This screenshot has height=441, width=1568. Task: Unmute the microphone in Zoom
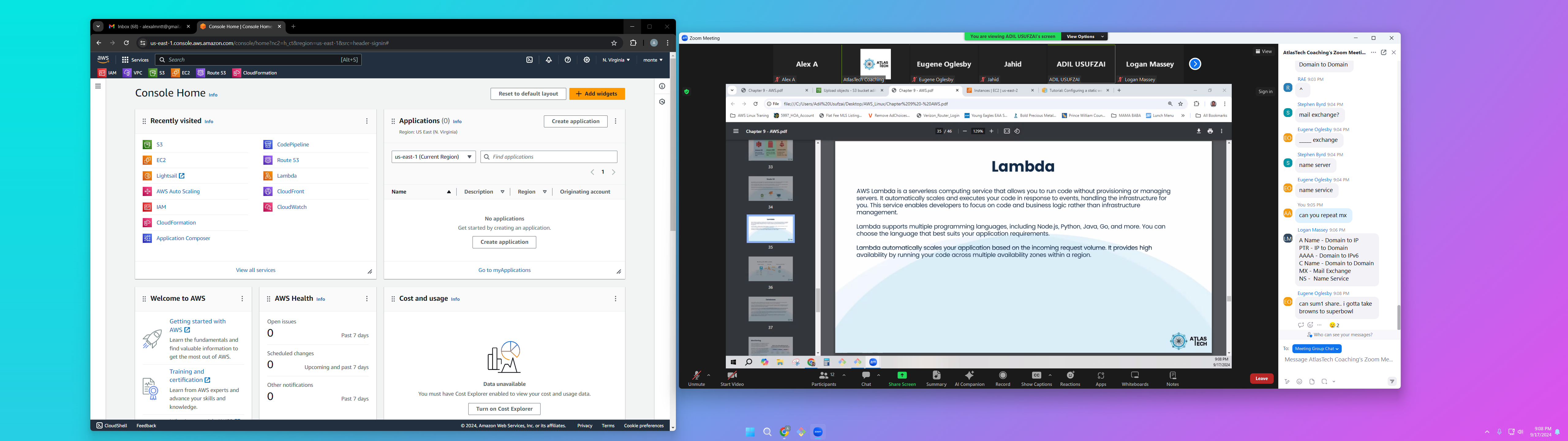(696, 376)
